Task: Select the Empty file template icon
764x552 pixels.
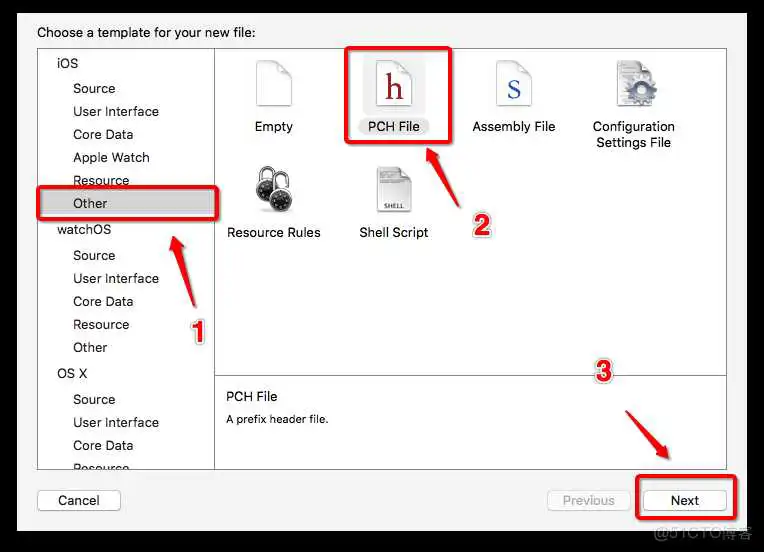Action: [x=273, y=86]
